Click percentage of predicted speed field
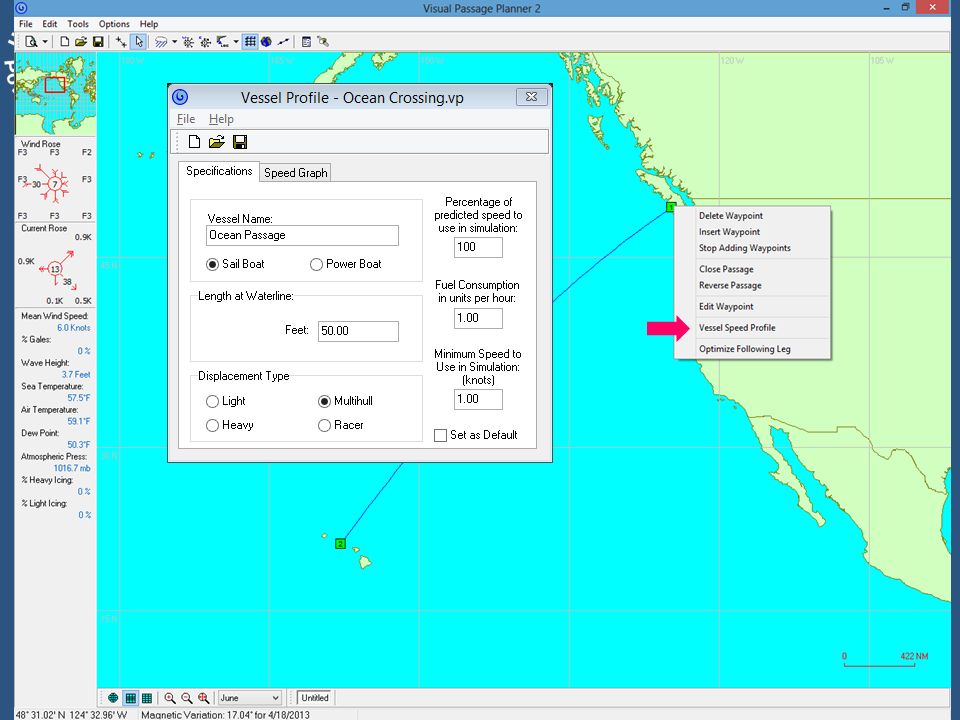The width and height of the screenshot is (960, 720). pos(478,247)
